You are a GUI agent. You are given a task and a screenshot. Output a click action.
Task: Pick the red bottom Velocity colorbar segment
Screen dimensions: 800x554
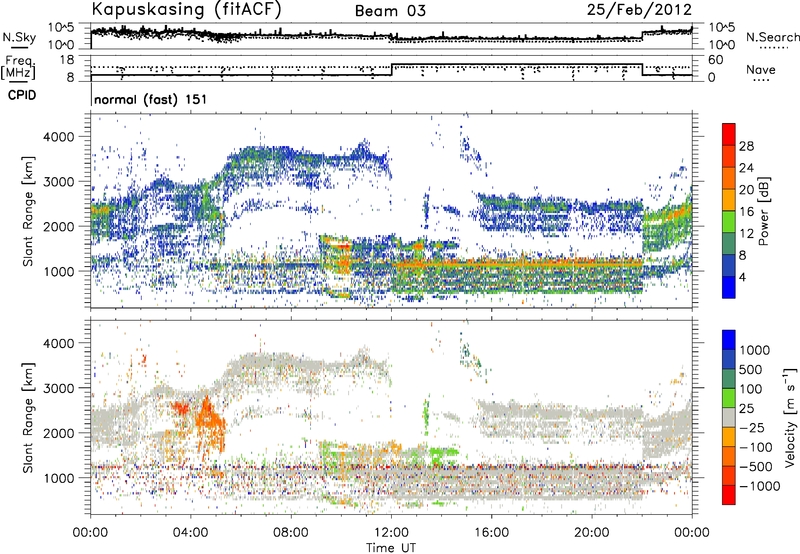point(729,495)
